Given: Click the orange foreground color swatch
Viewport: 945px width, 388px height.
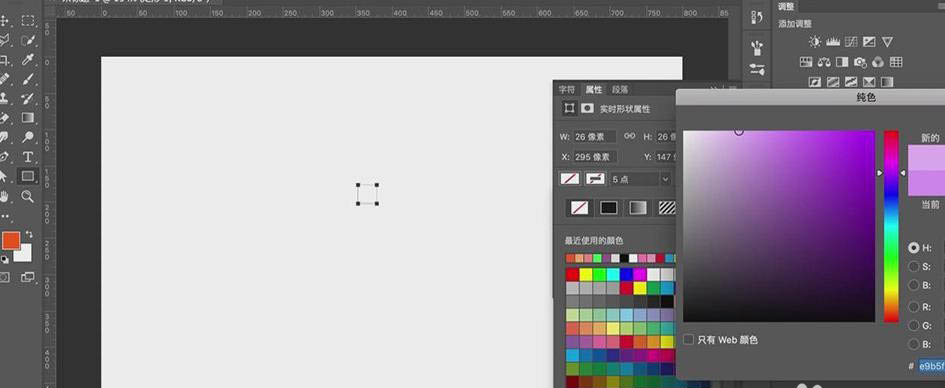Looking at the screenshot, I should pyautogui.click(x=11, y=240).
